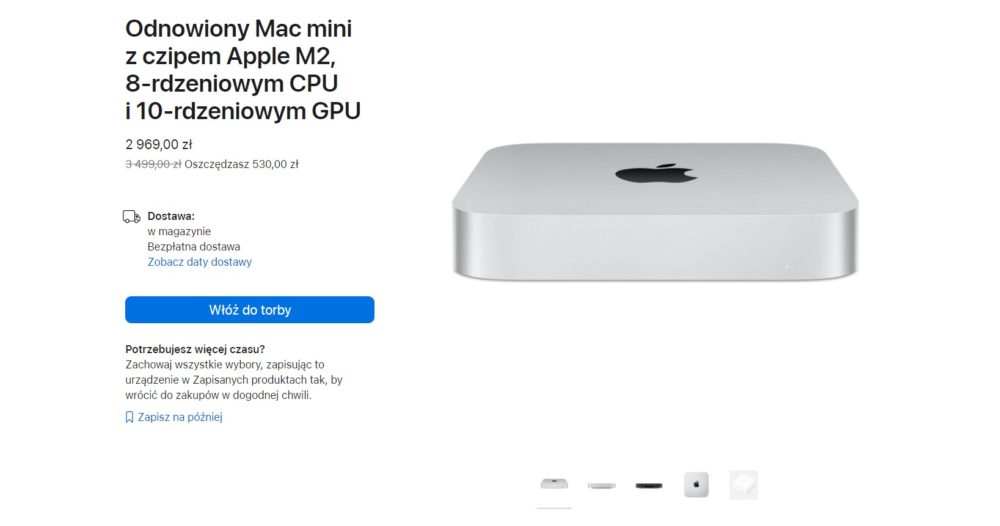
Task: Select the first angled Mac mini thumbnail
Action: coord(554,484)
